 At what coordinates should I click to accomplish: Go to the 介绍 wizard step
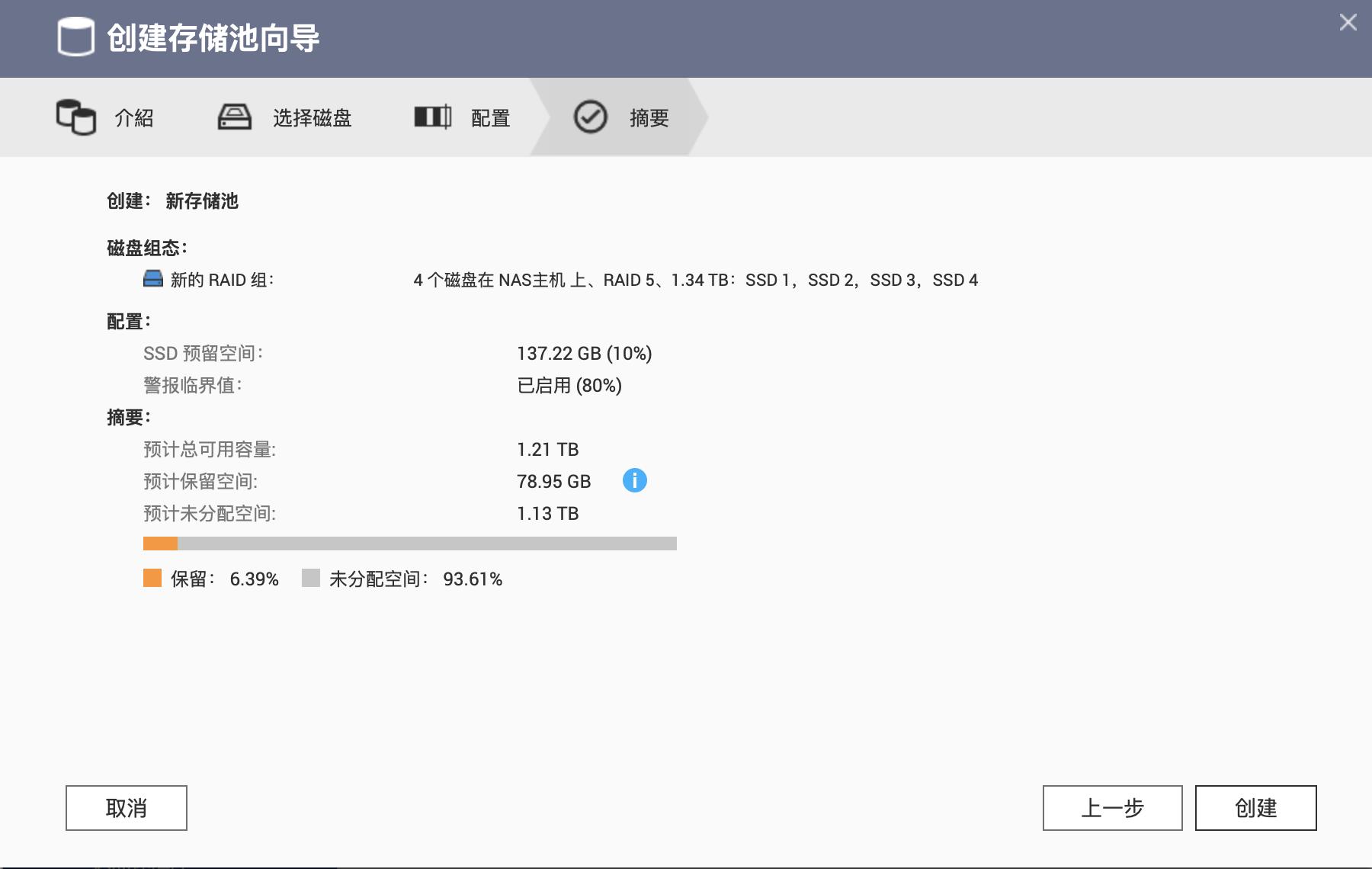click(x=134, y=118)
